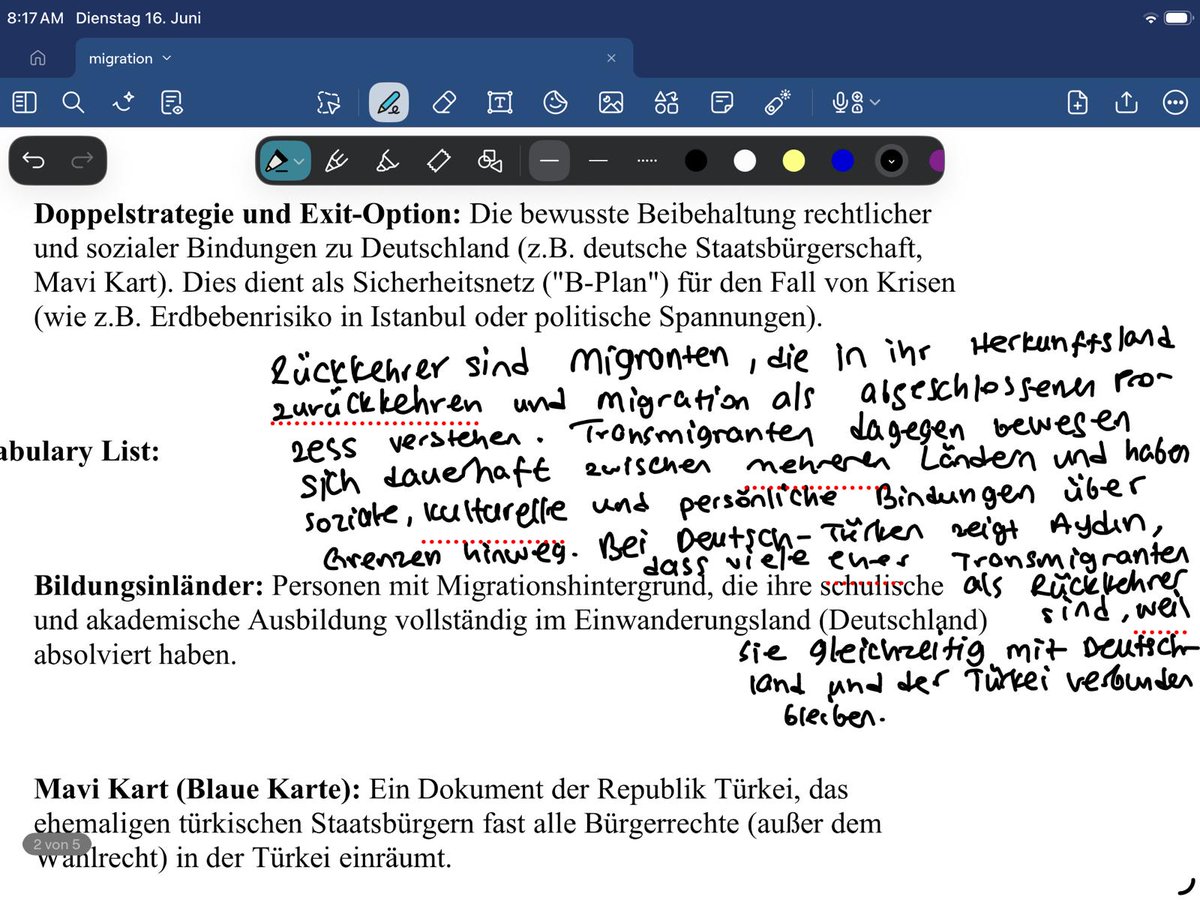
Task: Redo the last undone action
Action: click(82, 160)
